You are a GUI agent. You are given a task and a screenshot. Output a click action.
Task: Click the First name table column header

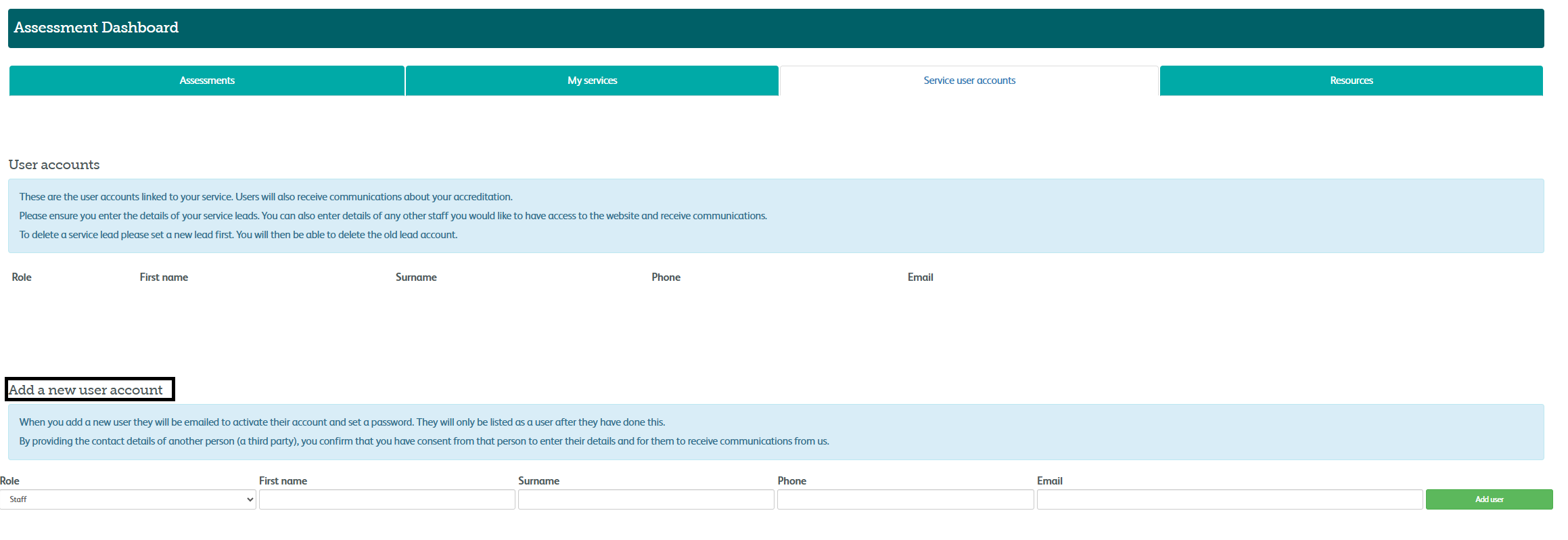pos(164,277)
